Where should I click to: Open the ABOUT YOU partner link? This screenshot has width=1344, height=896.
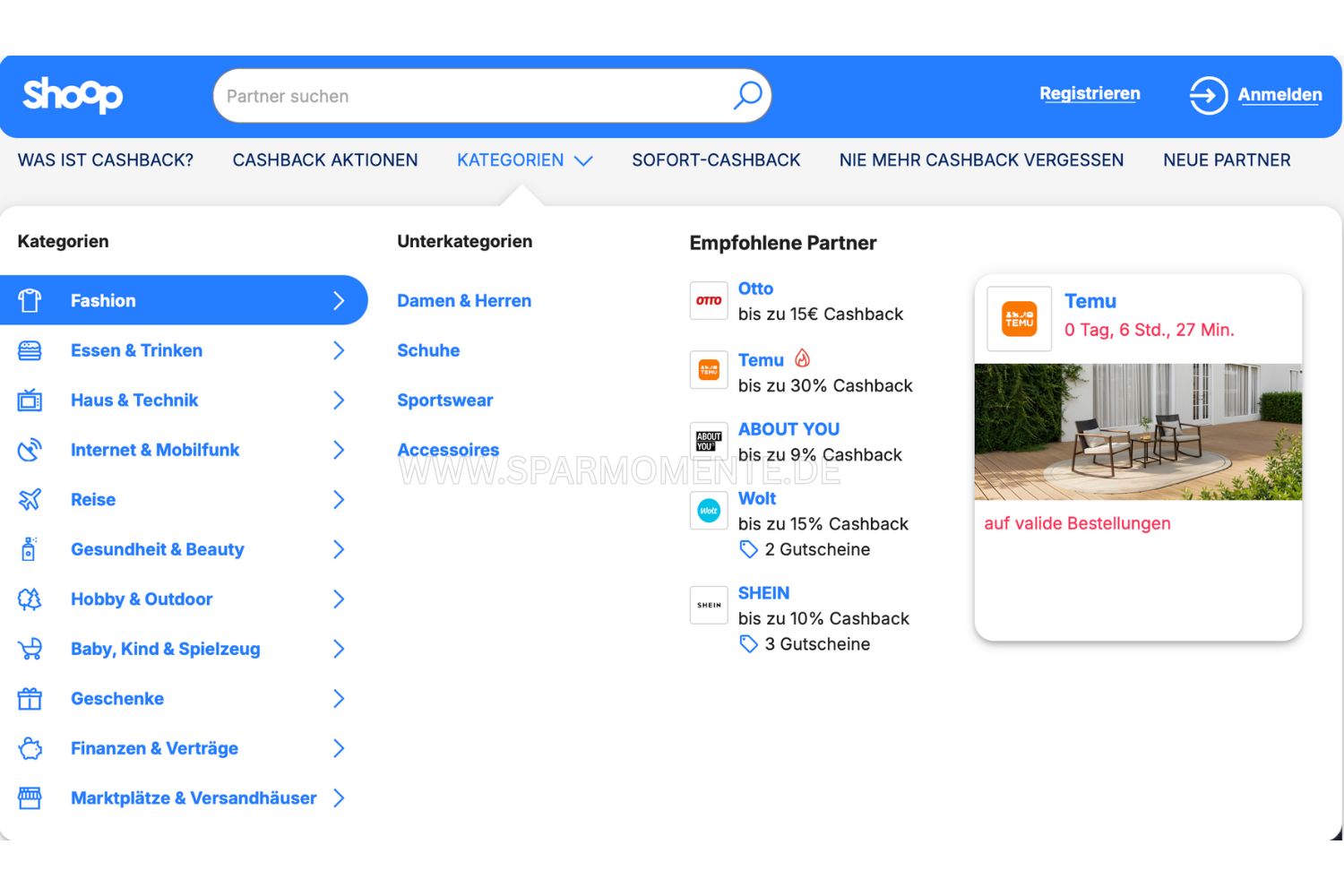[788, 429]
